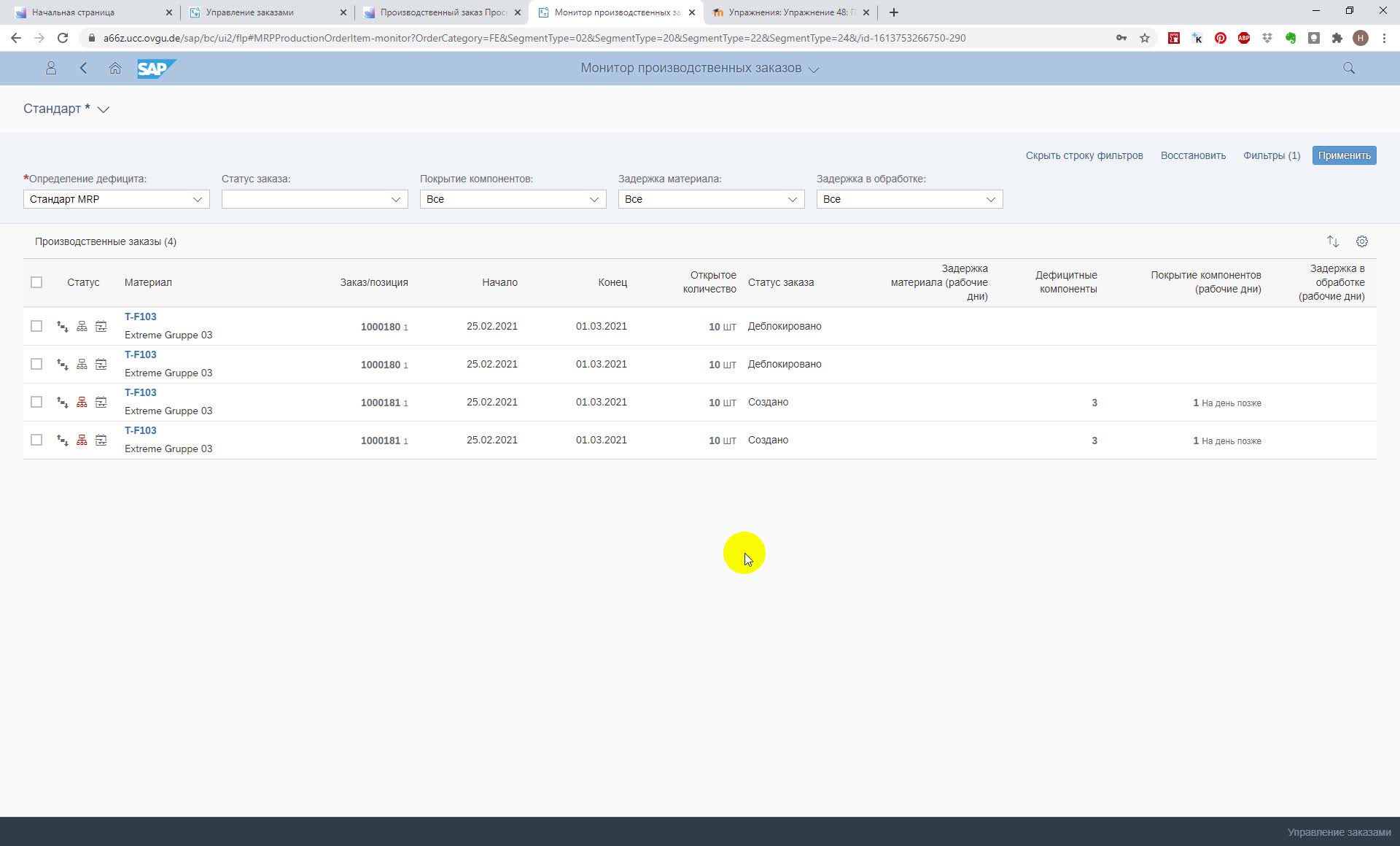Click the Дефицитные компоненты column header
Screen dimensions: 1400x846
coord(1066,282)
